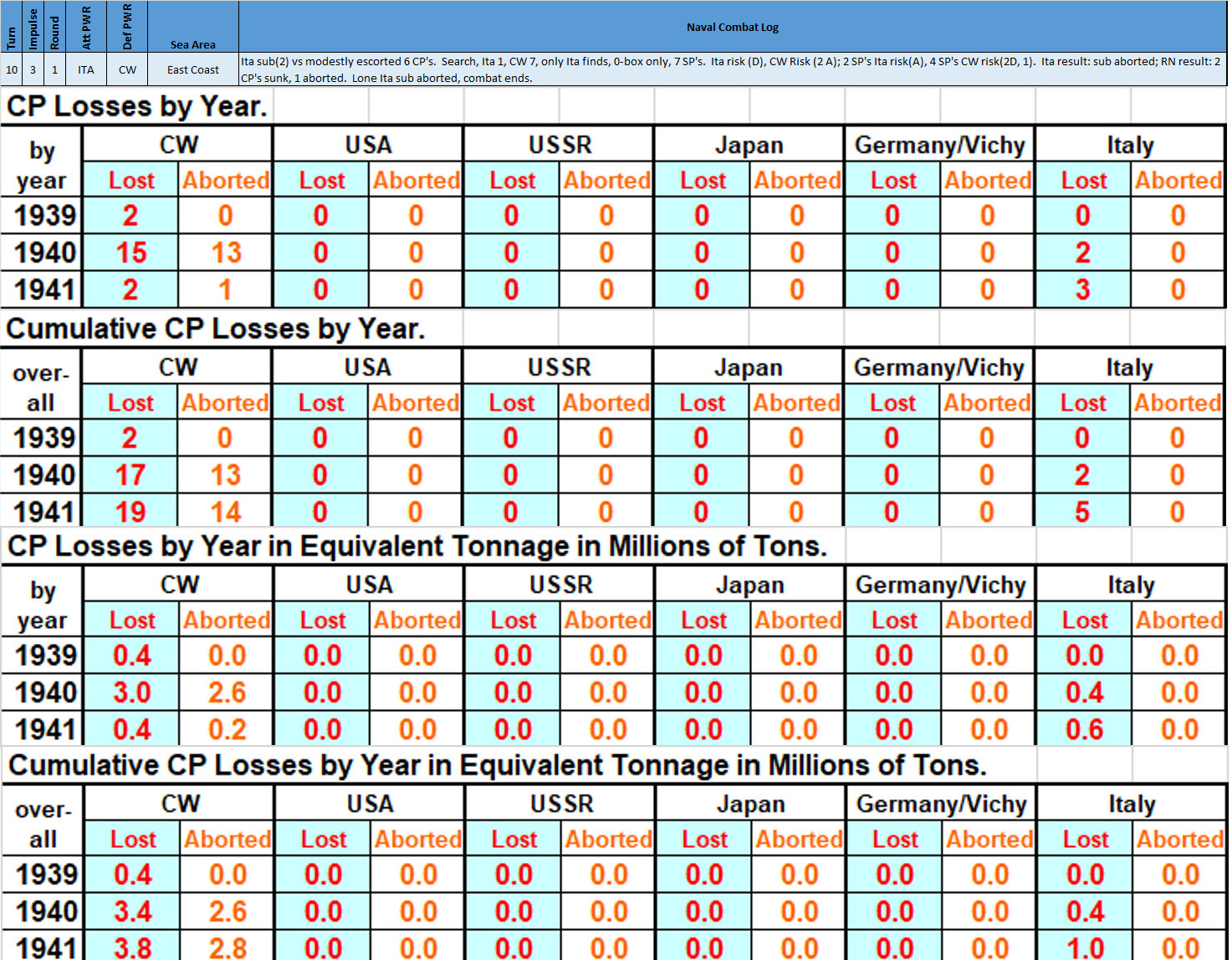
Task: Select the CW Def PWR cell
Action: coord(126,69)
